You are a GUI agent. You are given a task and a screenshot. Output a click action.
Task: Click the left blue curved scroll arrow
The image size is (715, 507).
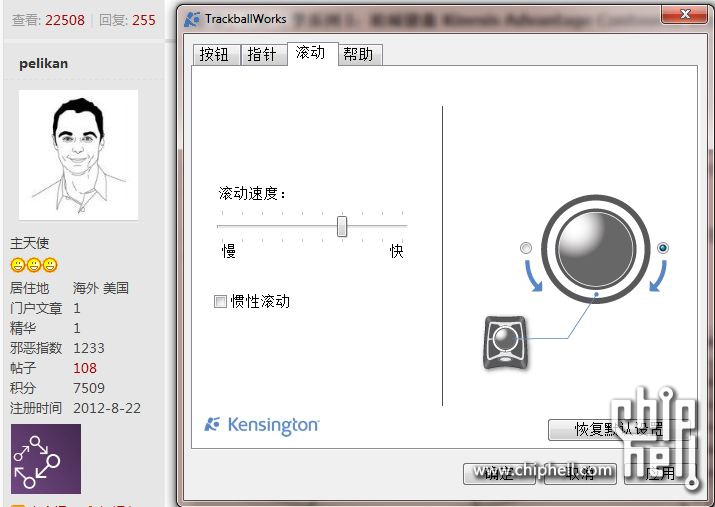pyautogui.click(x=533, y=275)
